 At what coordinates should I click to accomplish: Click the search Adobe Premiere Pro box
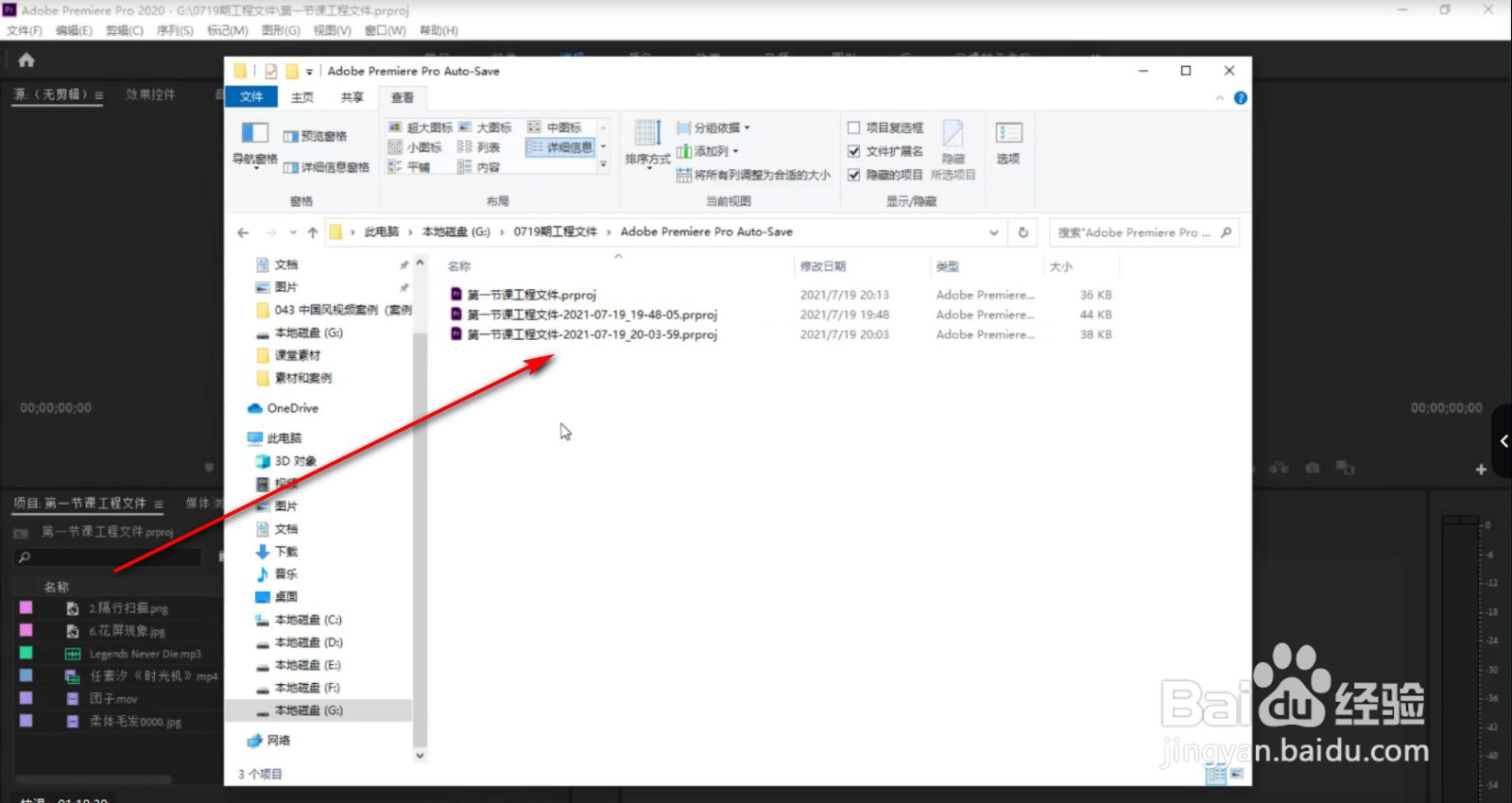pyautogui.click(x=1143, y=232)
